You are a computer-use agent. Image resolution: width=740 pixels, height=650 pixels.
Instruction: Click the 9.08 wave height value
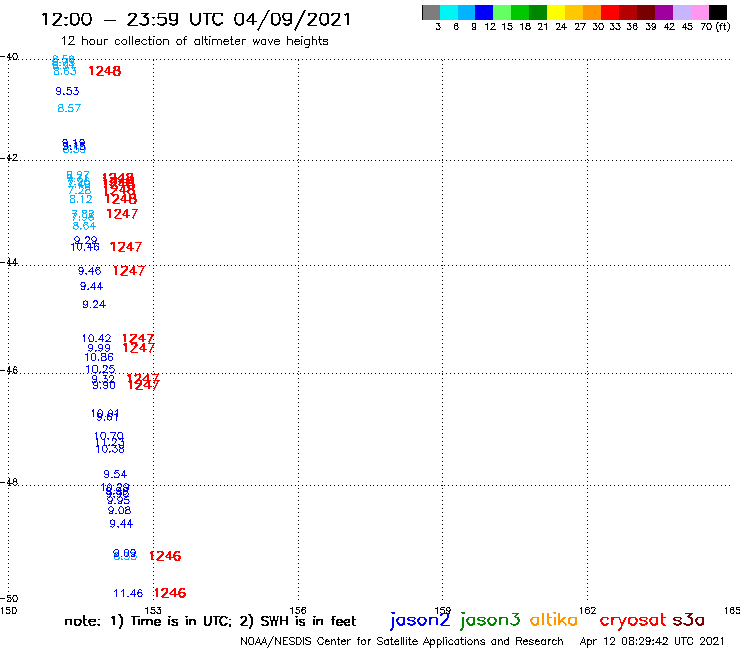pyautogui.click(x=119, y=510)
